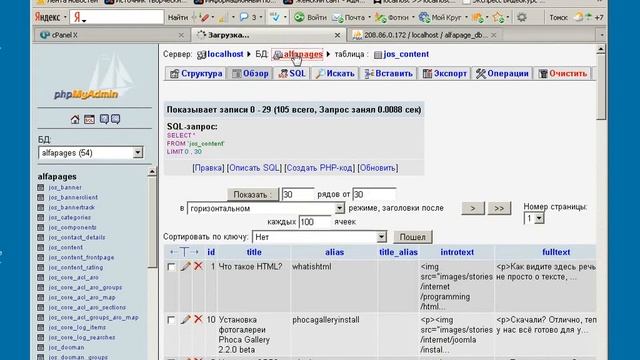
Task: Open the SQL query window icon
Action: point(89,120)
